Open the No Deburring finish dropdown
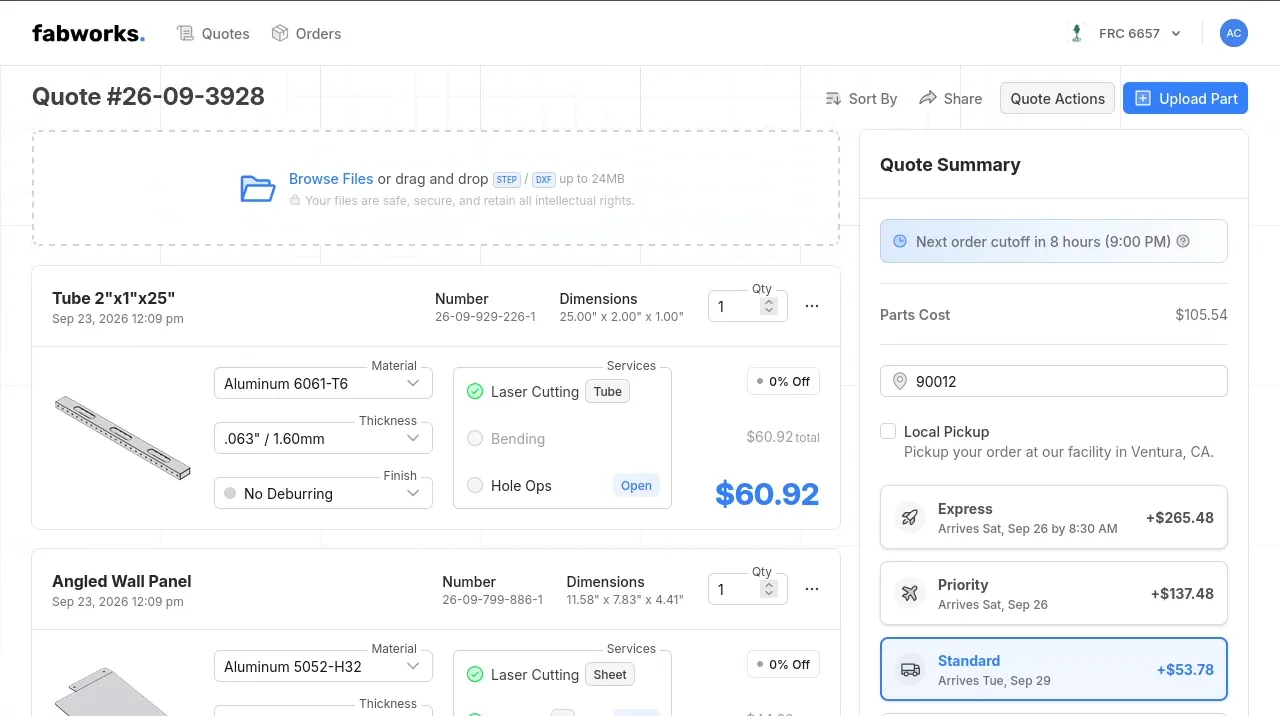 click(x=323, y=493)
